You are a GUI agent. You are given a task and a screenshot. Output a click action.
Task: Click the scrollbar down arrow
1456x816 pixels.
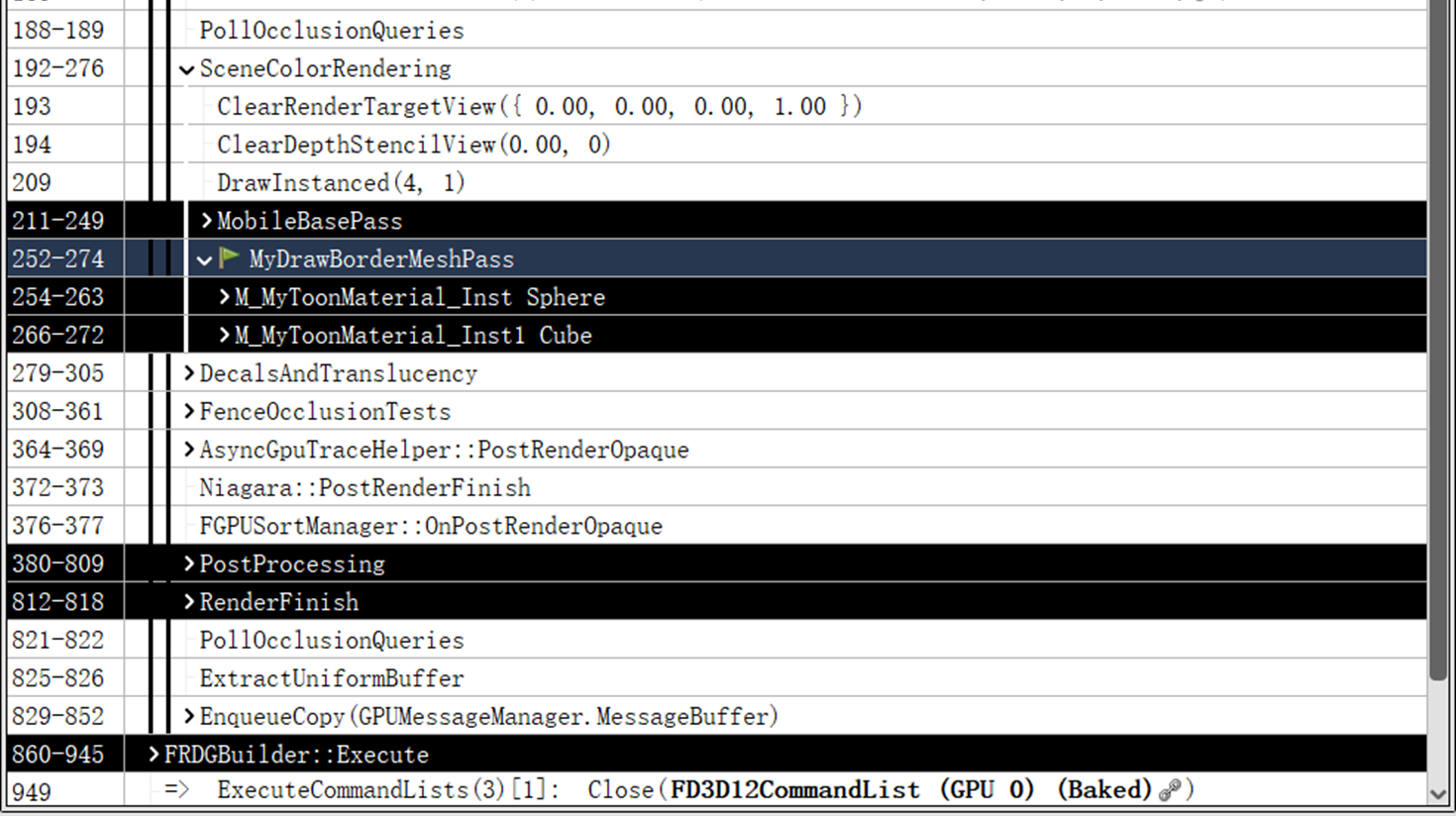pyautogui.click(x=1438, y=794)
